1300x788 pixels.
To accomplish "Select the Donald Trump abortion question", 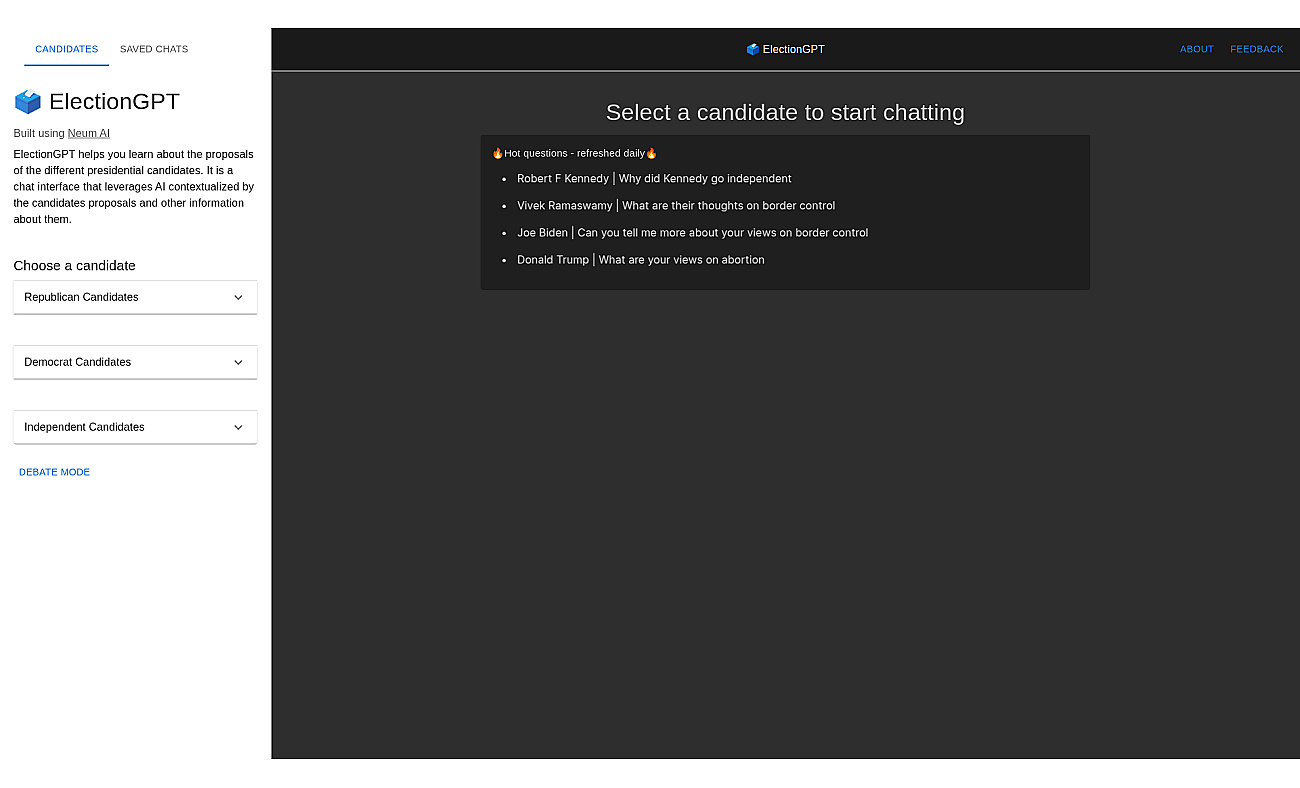I will coord(640,260).
